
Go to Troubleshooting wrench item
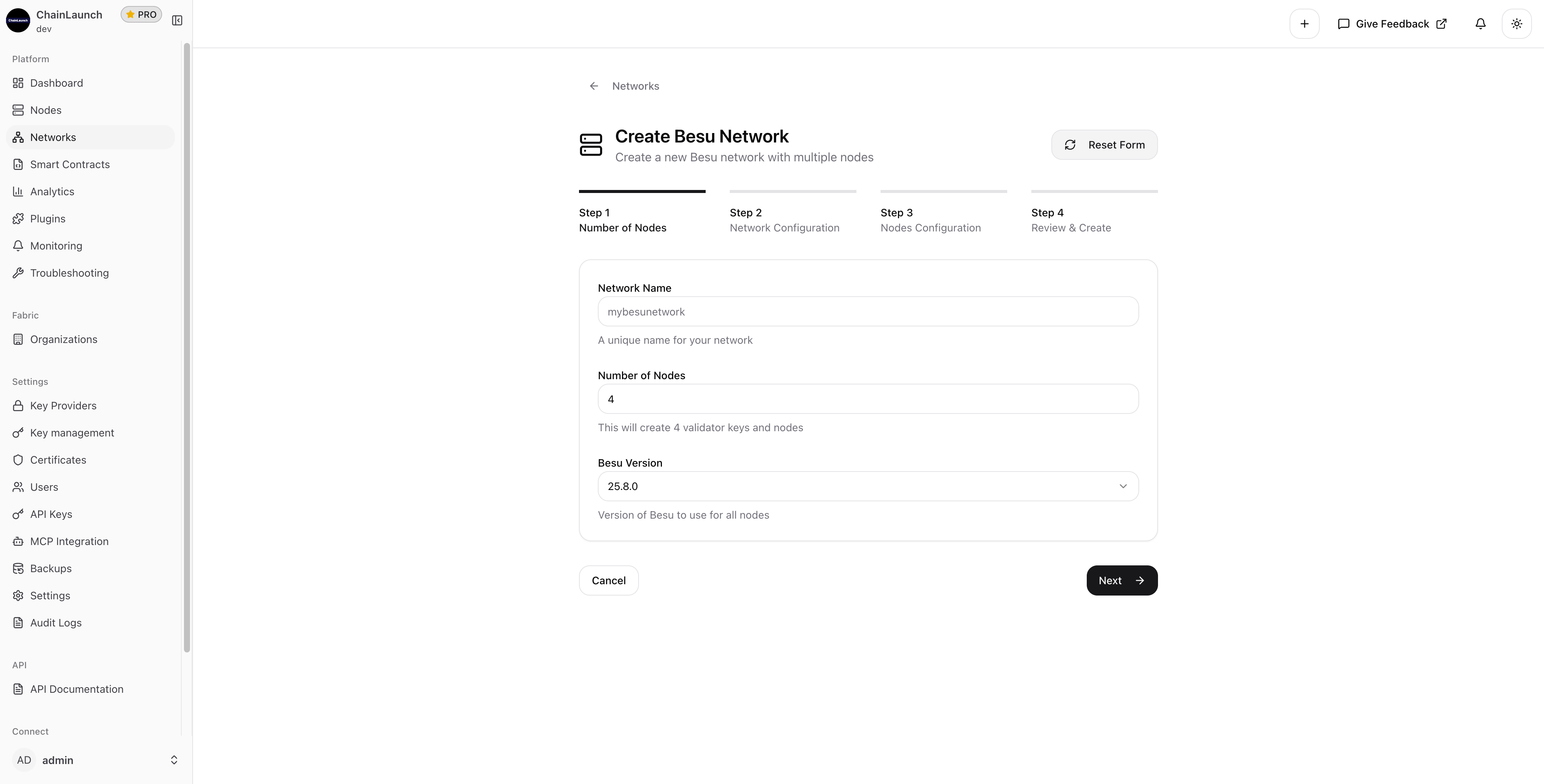pos(69,273)
